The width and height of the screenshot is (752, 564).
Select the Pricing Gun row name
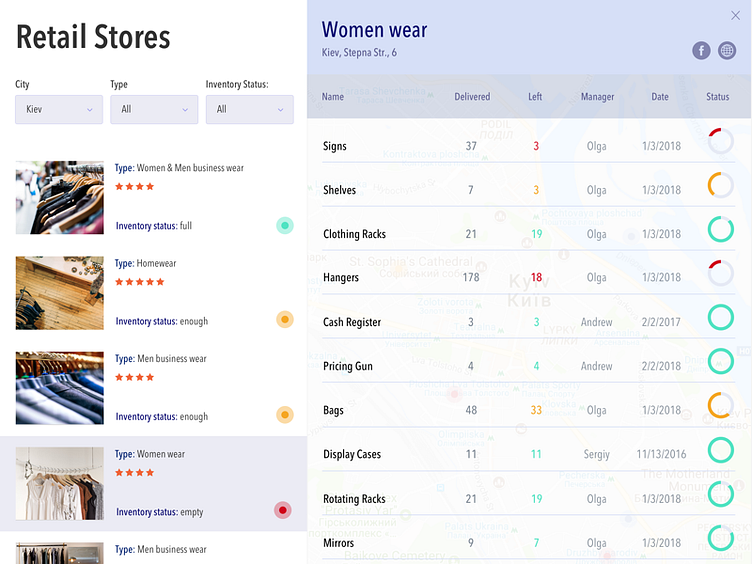tap(348, 366)
